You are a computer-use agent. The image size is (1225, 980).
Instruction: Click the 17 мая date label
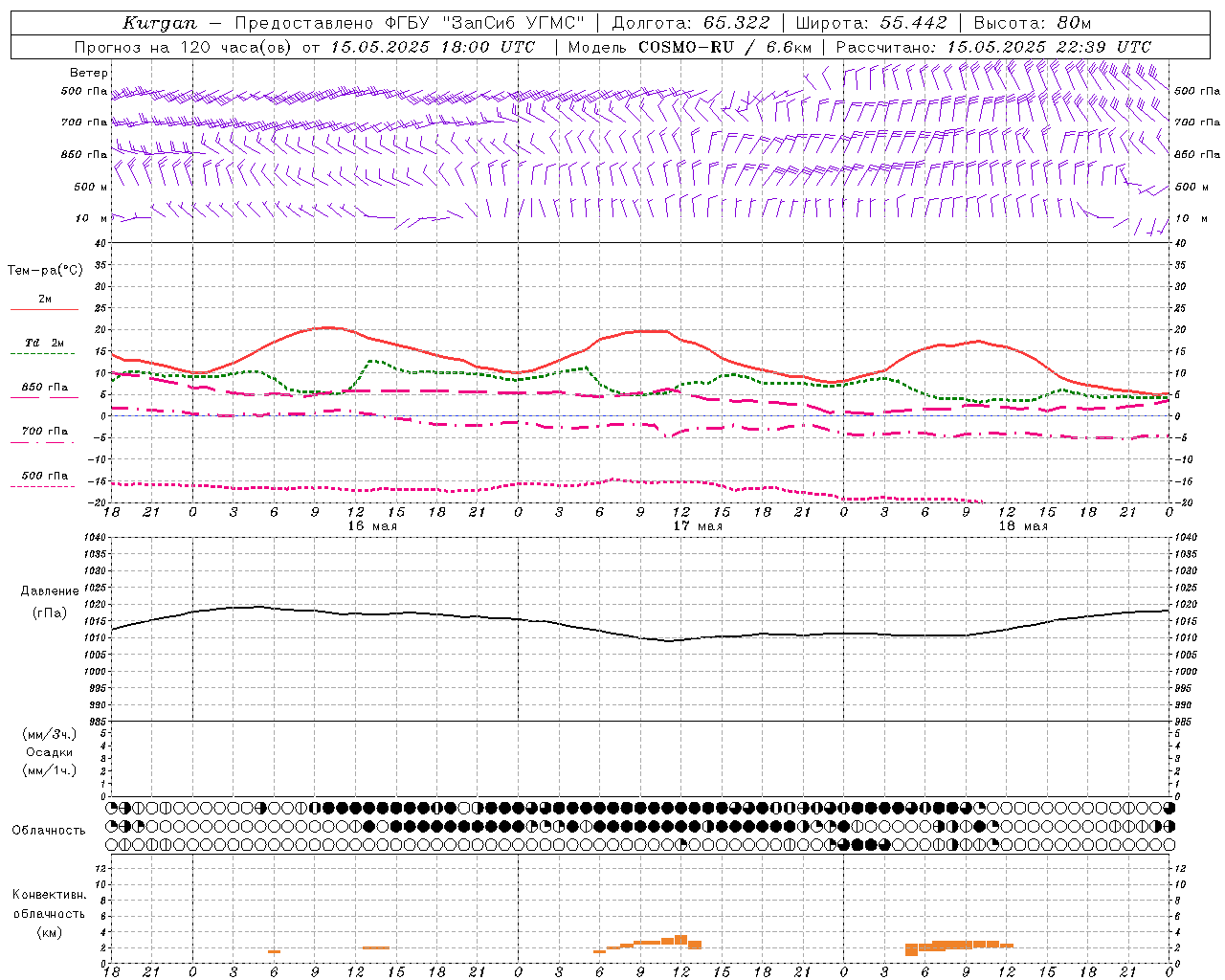click(x=698, y=526)
